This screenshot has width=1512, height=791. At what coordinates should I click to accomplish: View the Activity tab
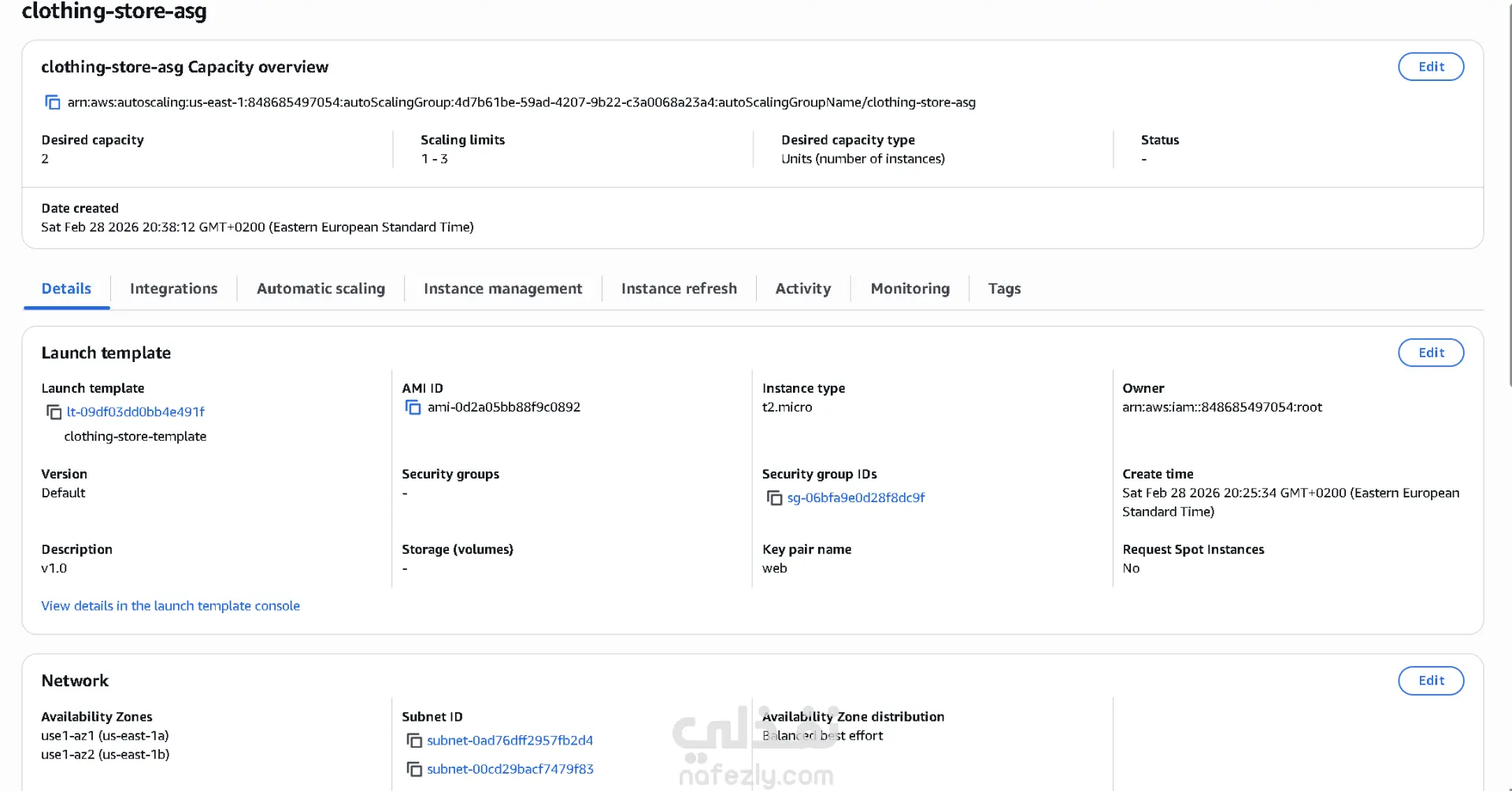[x=802, y=289]
